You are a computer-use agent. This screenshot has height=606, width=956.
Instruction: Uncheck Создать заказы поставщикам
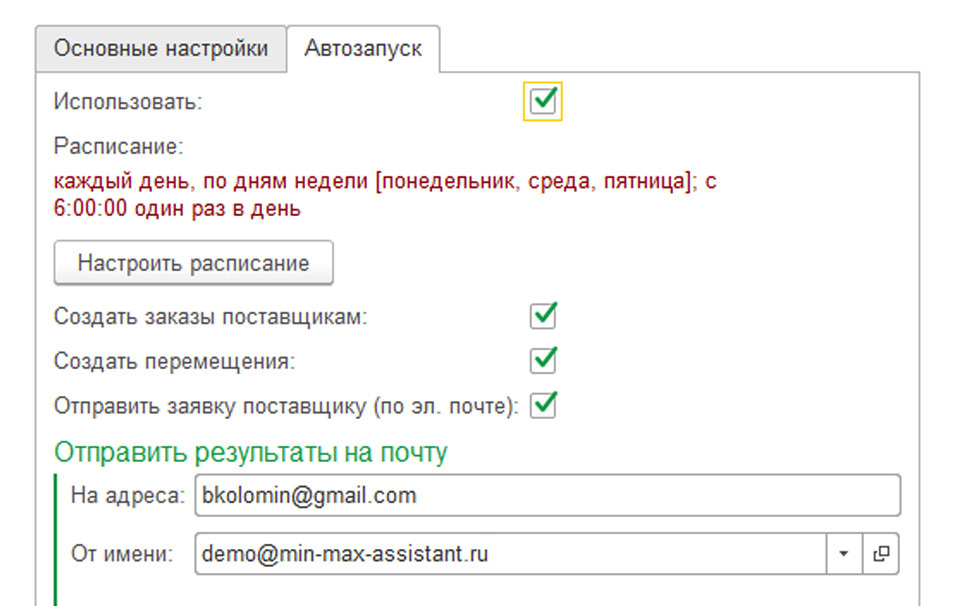coord(541,316)
